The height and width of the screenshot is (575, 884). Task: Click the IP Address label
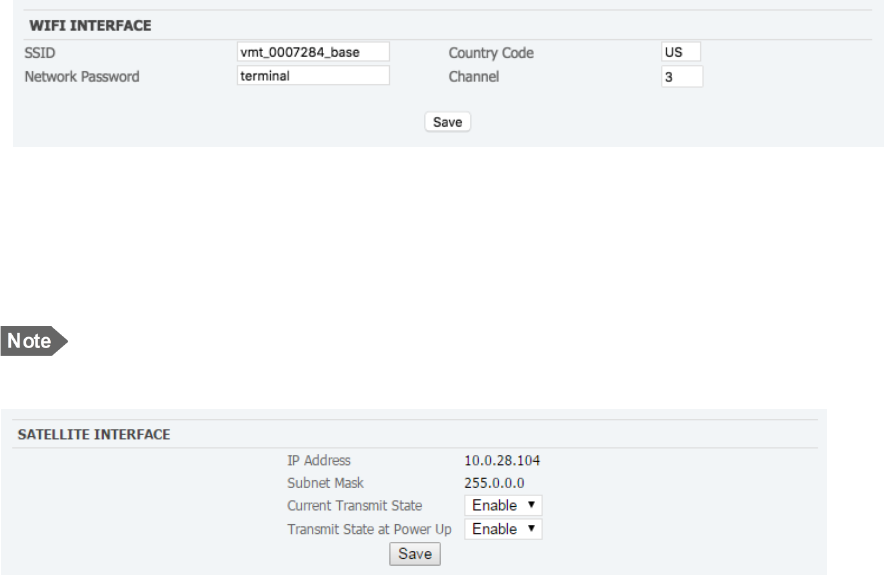pyautogui.click(x=319, y=461)
